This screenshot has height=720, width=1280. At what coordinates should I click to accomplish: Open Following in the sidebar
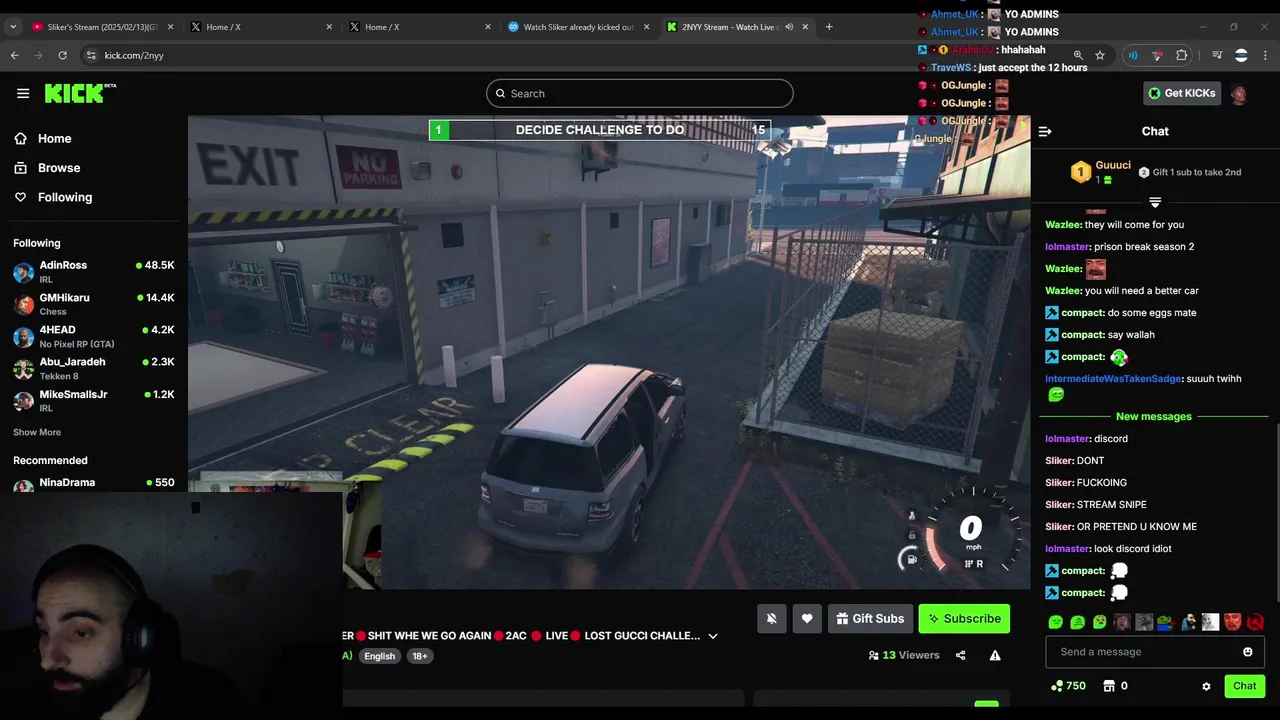pos(52,197)
